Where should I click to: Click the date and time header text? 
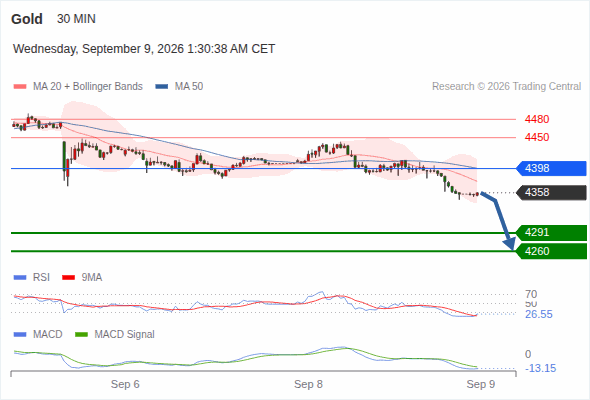(x=144, y=49)
